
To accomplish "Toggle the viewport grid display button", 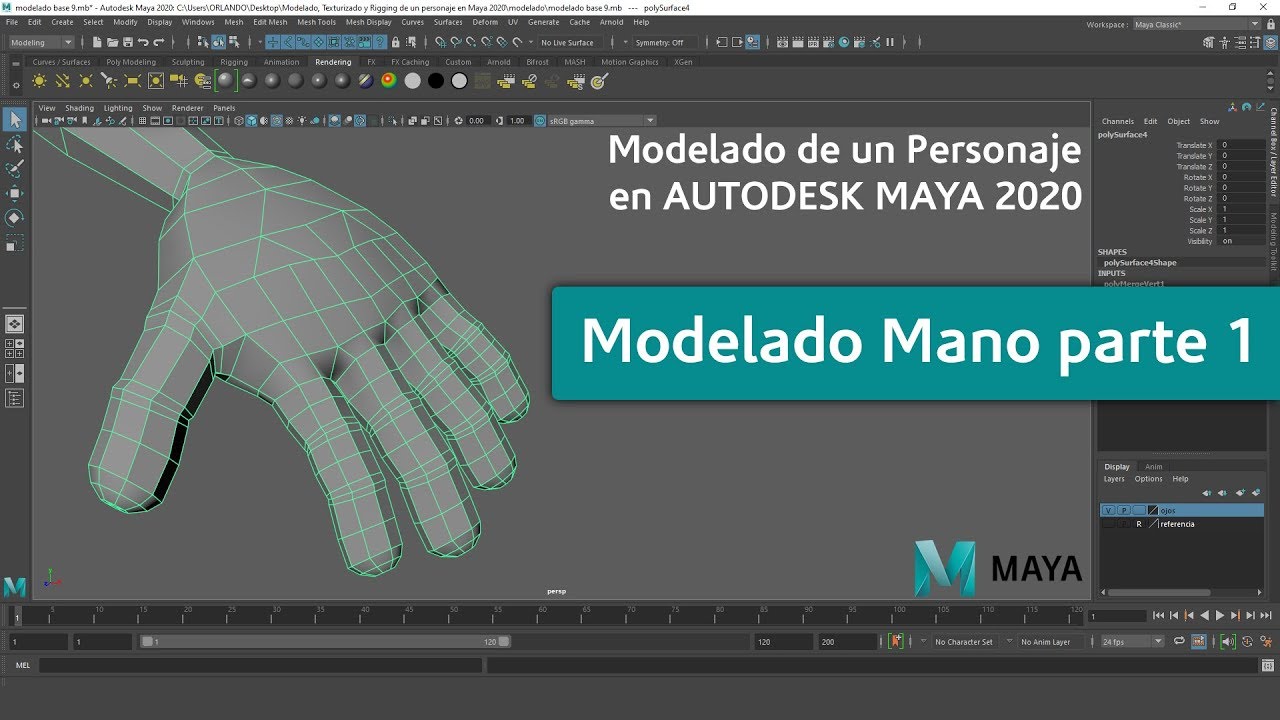I will point(142,120).
